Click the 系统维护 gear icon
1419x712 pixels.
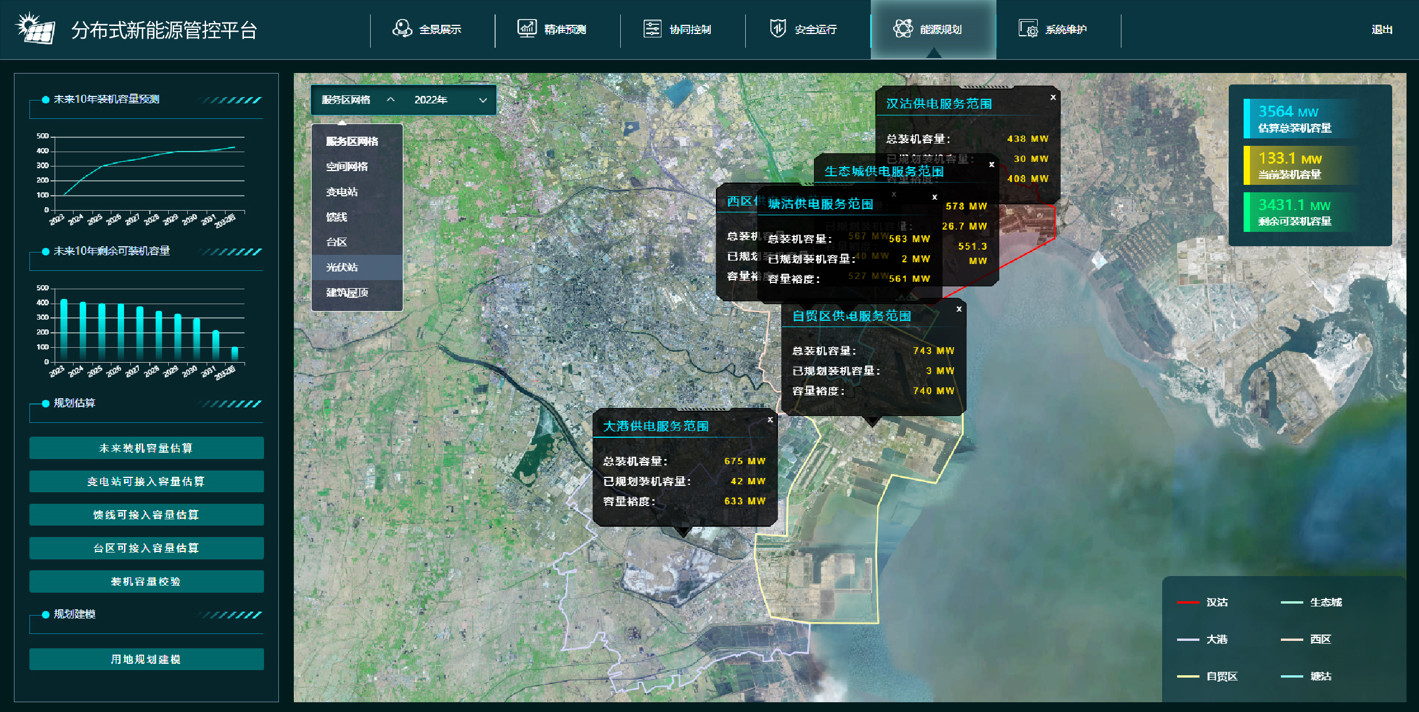coord(1028,29)
